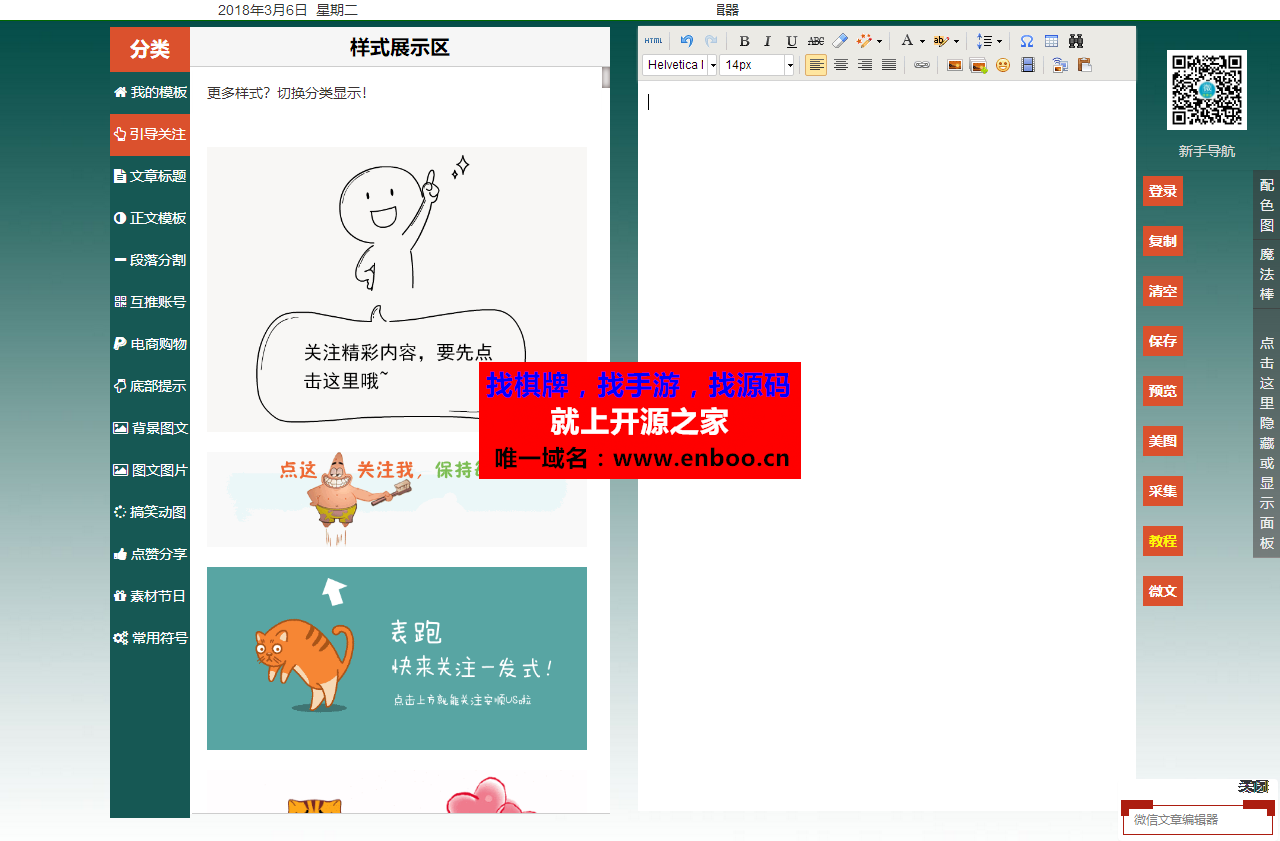Open the font color dropdown arrow
Image resolution: width=1280 pixels, height=841 pixels.
[x=923, y=41]
